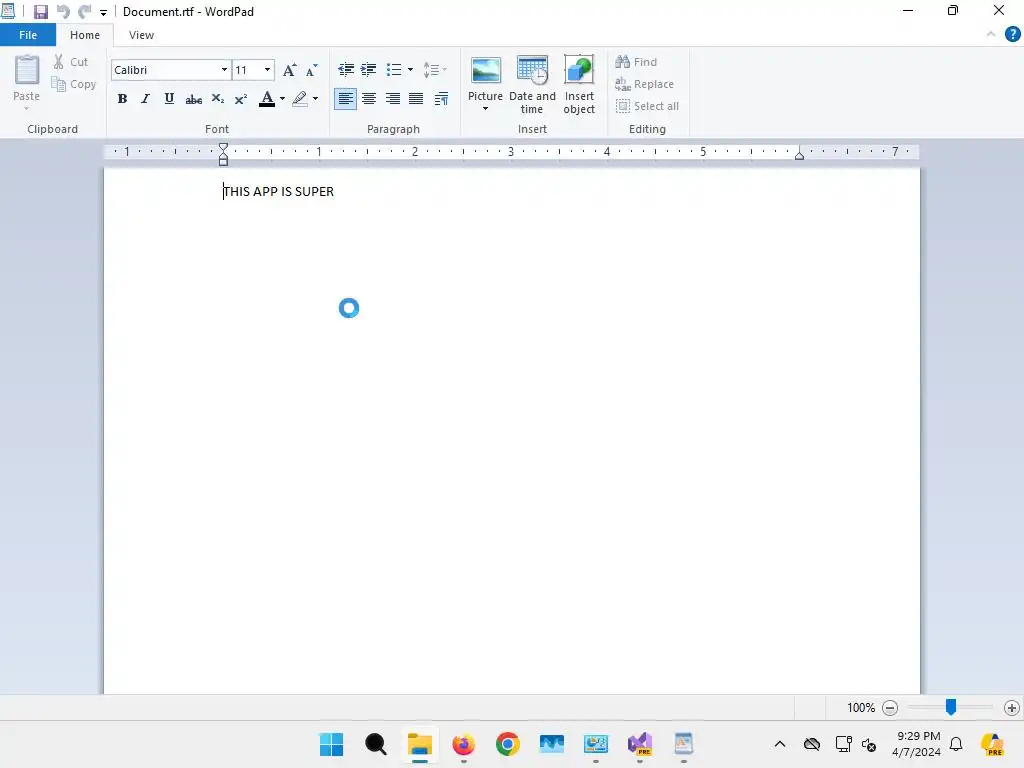Click the first line indent marker on ruler
The height and width of the screenshot is (768, 1024).
coord(223,148)
